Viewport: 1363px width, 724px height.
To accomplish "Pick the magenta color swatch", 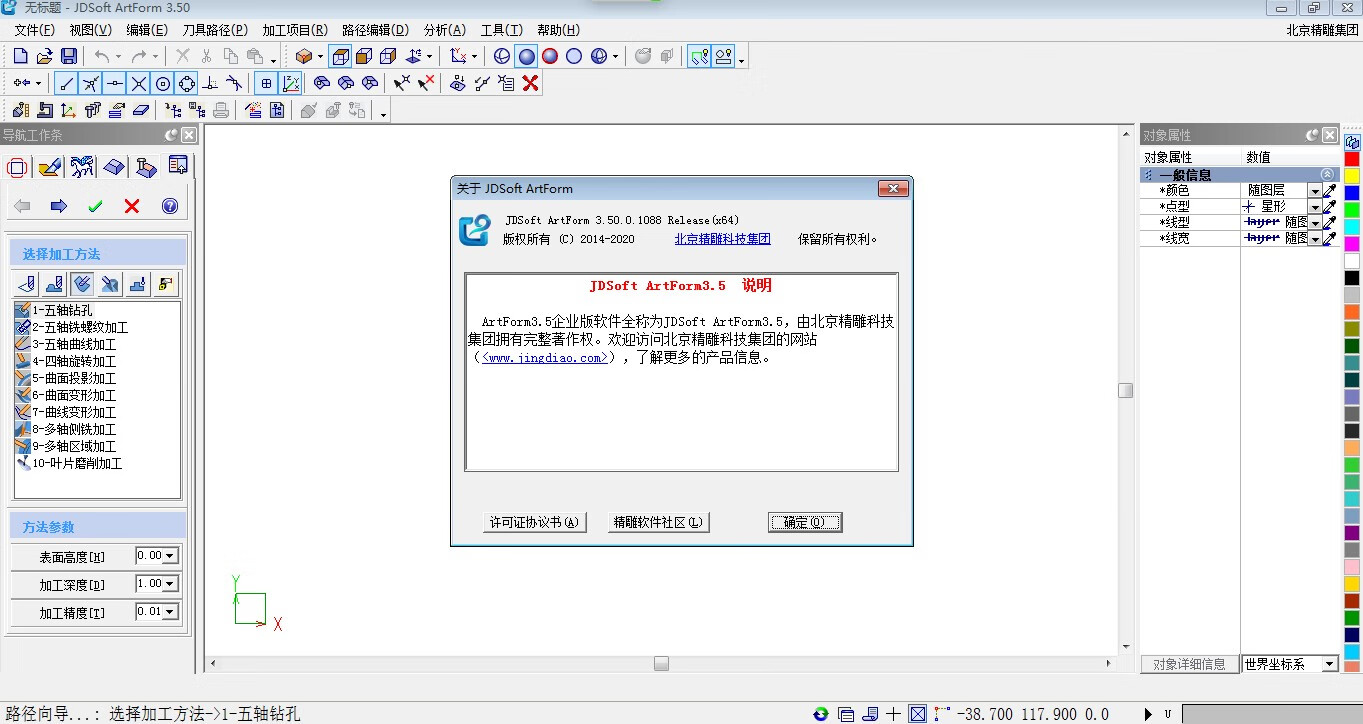I will (x=1352, y=244).
